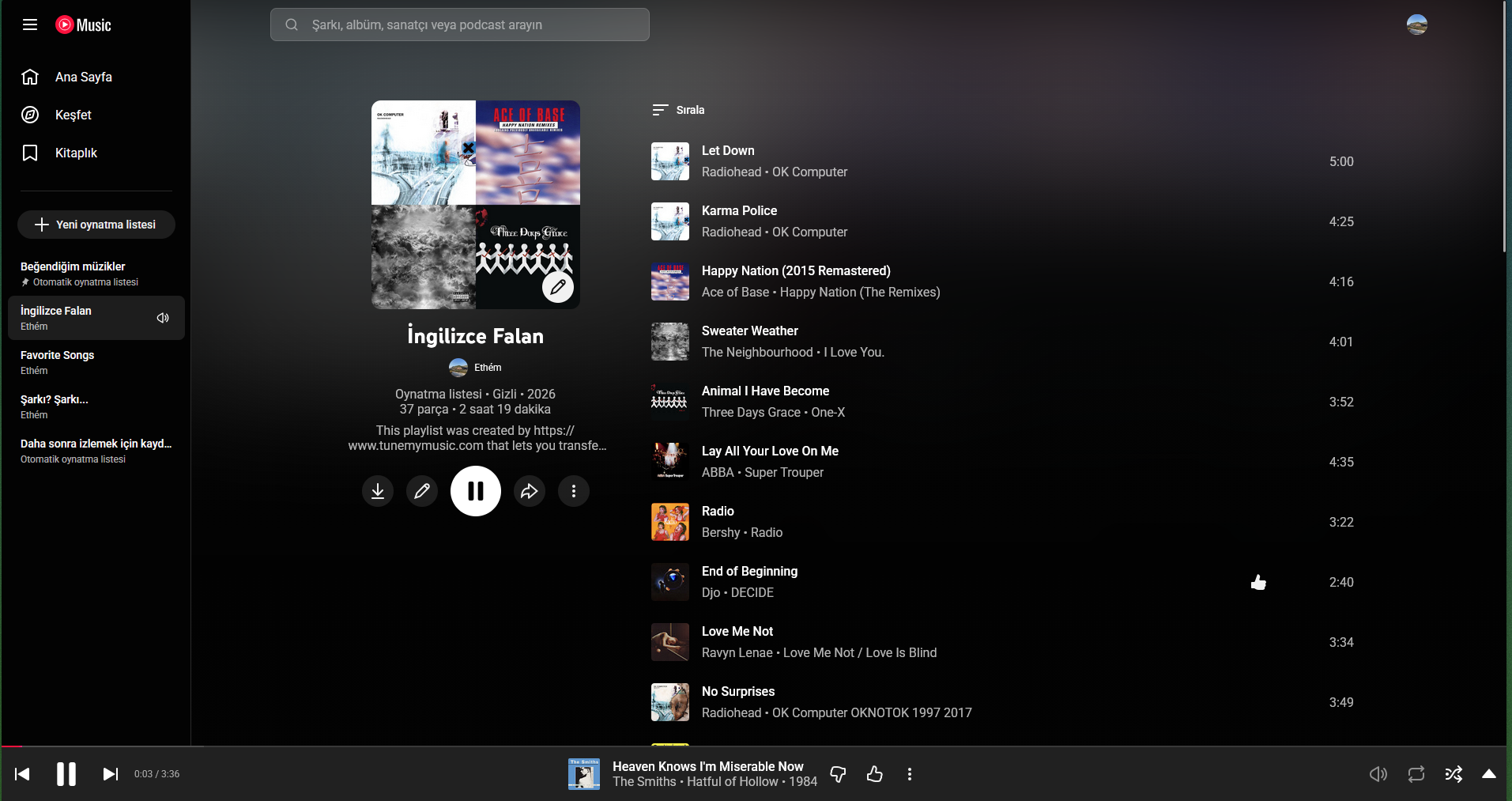The height and width of the screenshot is (801, 1512).
Task: Open Daha sonra izlemek için kaydedilenler playlist
Action: tap(96, 451)
